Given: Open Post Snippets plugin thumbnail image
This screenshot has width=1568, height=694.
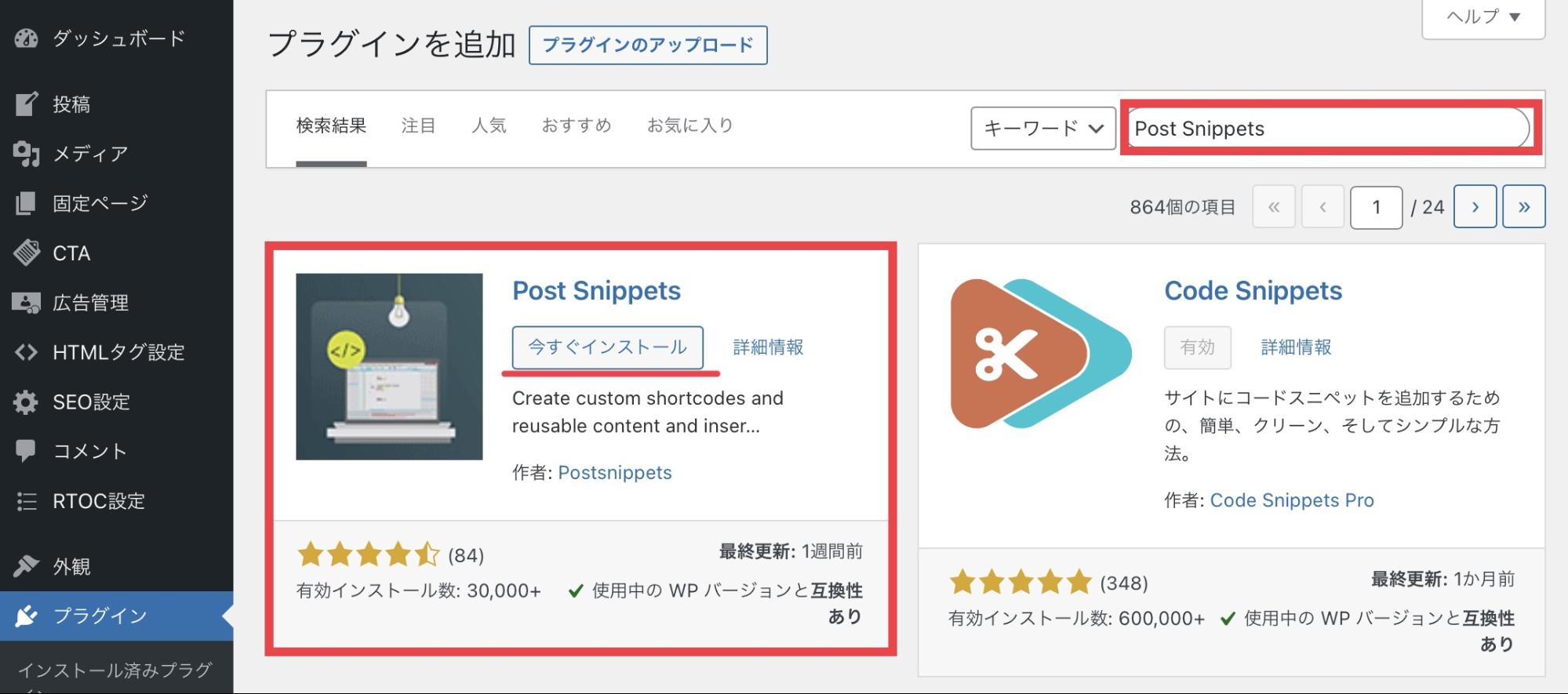Looking at the screenshot, I should (389, 366).
